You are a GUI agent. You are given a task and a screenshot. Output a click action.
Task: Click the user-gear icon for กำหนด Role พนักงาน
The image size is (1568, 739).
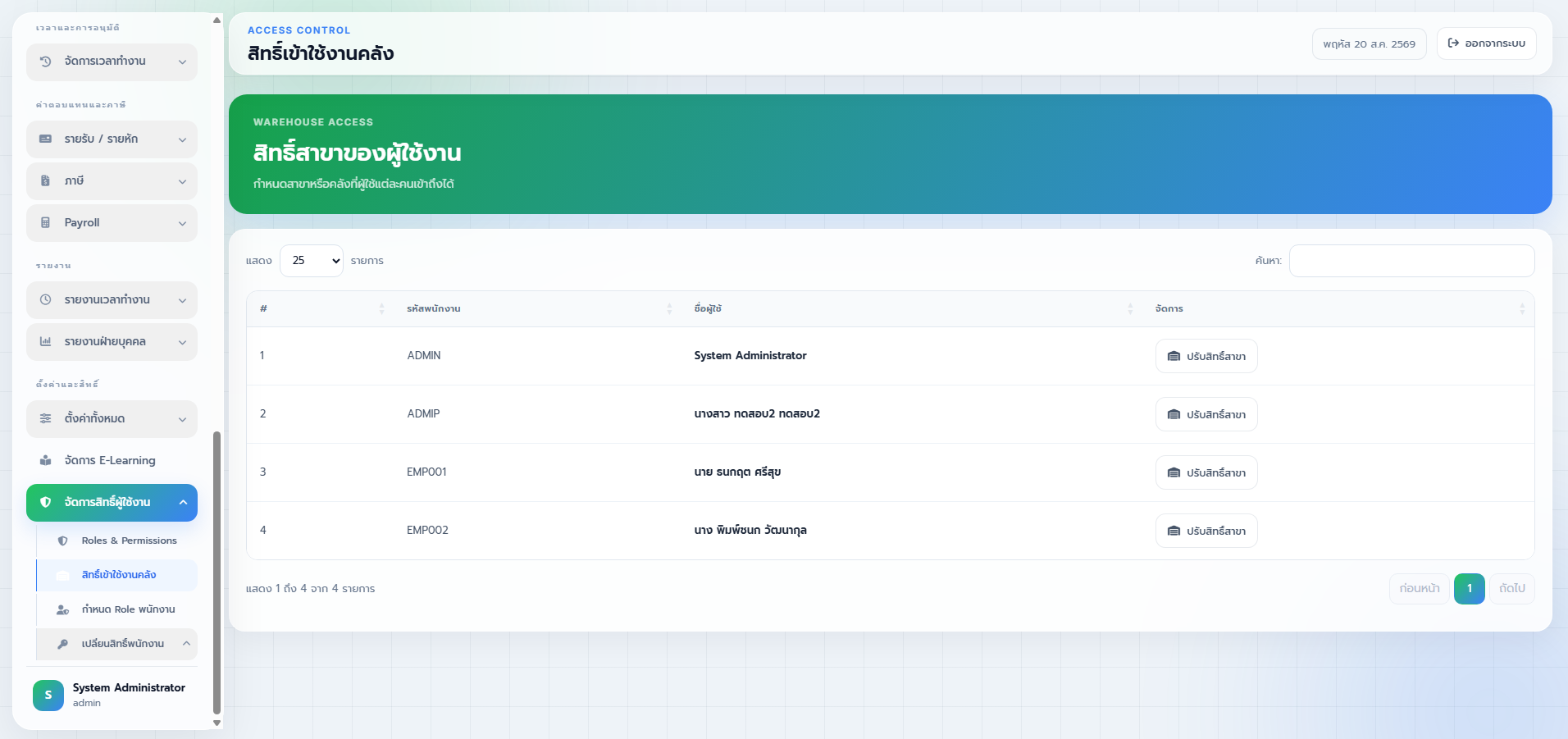(x=63, y=610)
